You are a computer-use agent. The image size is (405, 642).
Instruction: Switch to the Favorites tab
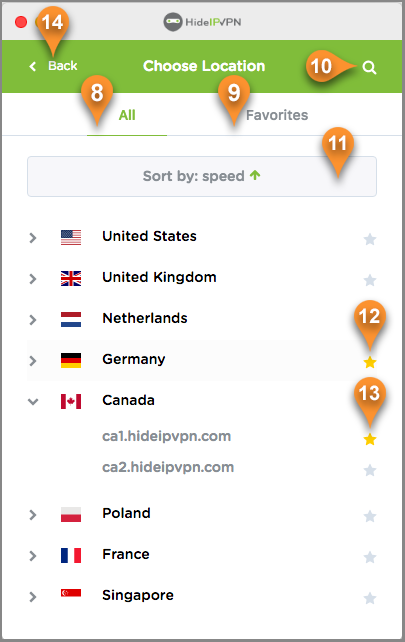(277, 115)
